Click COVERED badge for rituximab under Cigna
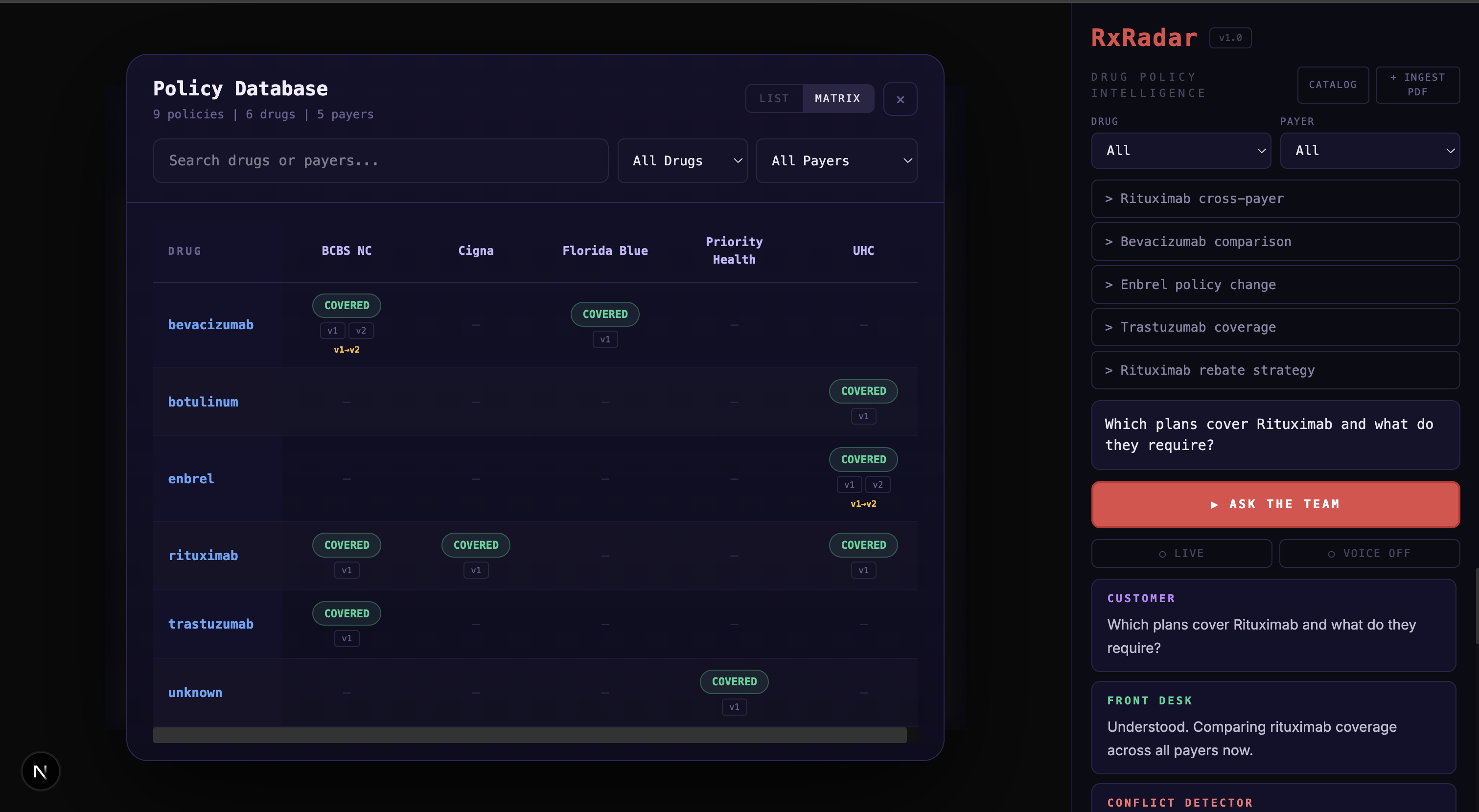Screen dimensions: 1479x812 point(475,544)
